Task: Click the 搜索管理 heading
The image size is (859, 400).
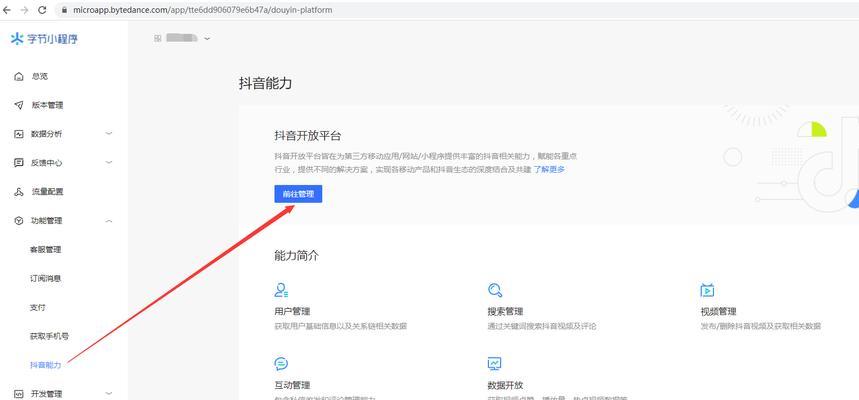Action: [505, 311]
